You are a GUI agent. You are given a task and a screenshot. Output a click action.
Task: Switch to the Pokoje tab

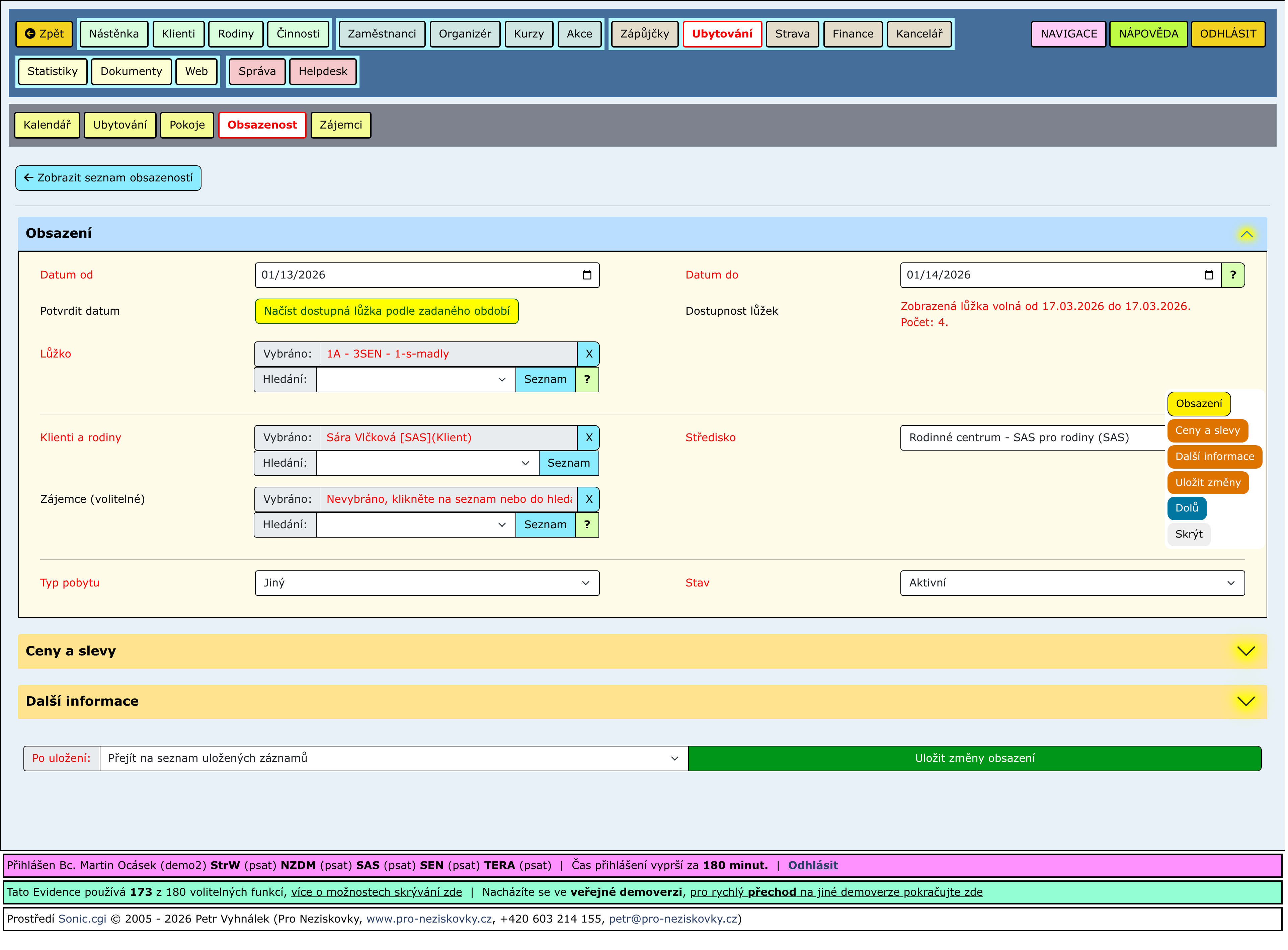(187, 126)
